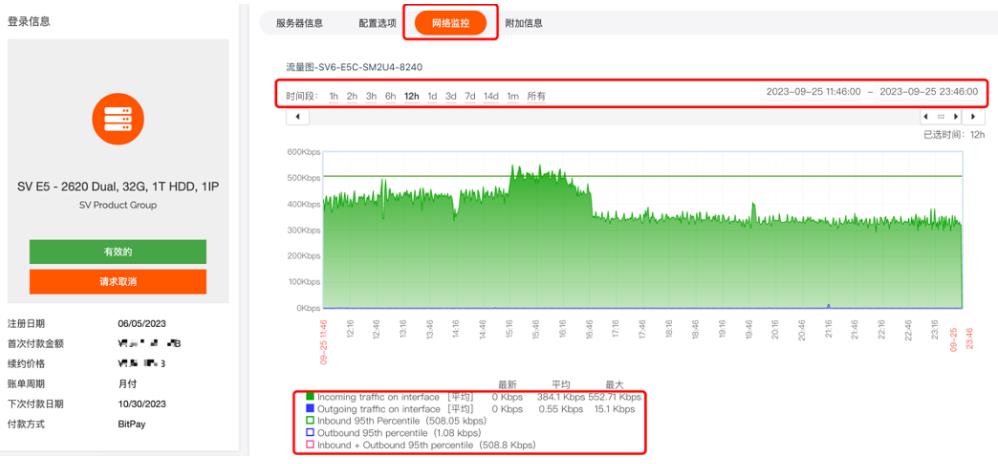
Task: Switch to the 附加信息 tab
Action: click(524, 23)
